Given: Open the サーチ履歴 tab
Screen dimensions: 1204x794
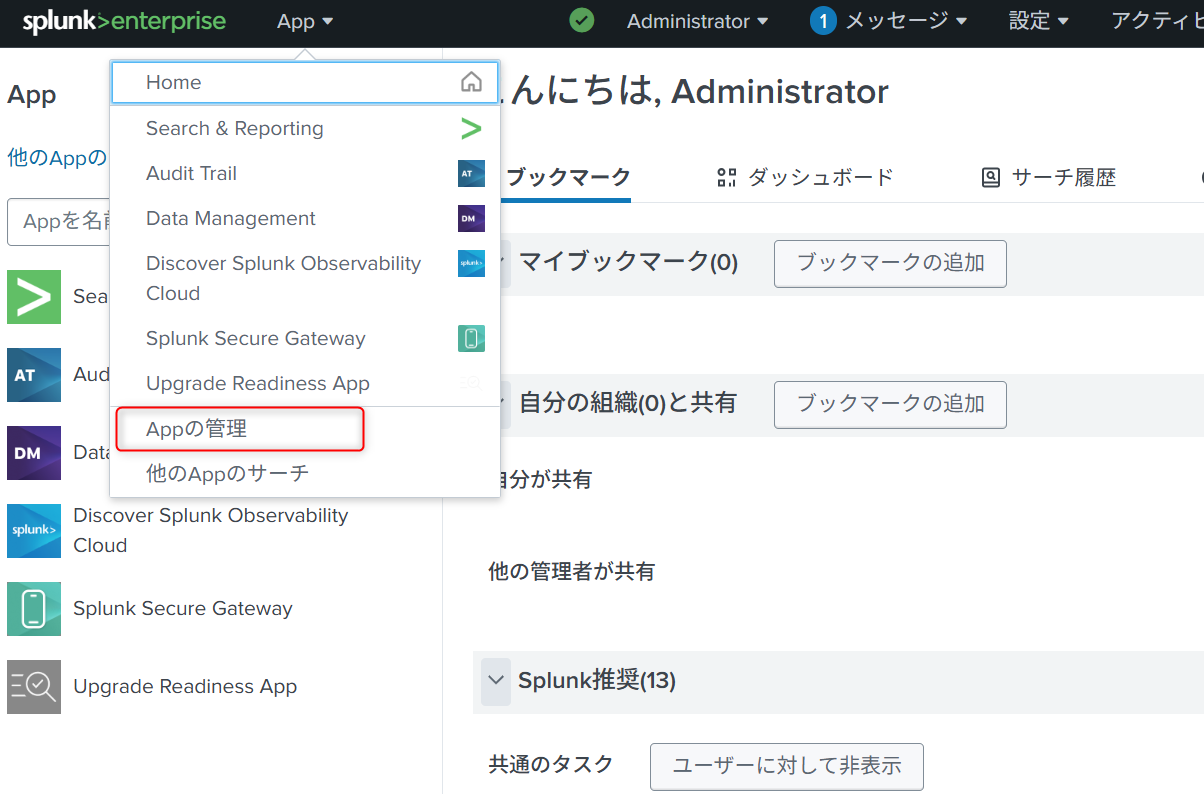Looking at the screenshot, I should (x=1049, y=178).
